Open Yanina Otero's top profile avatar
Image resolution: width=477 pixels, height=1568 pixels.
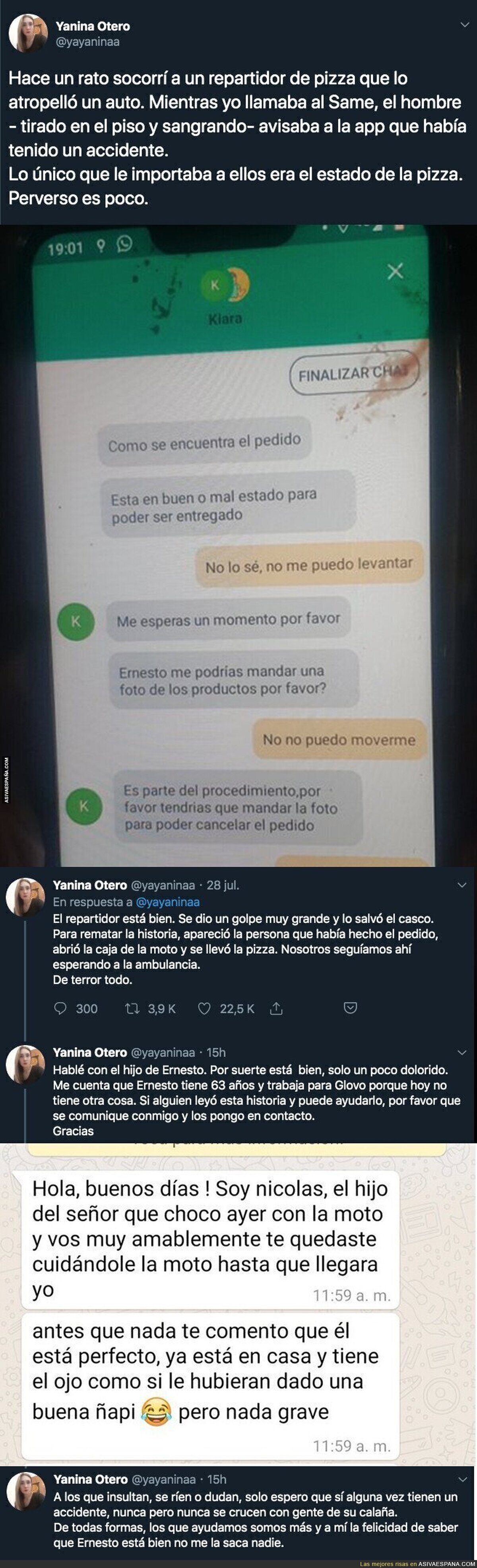tap(28, 33)
